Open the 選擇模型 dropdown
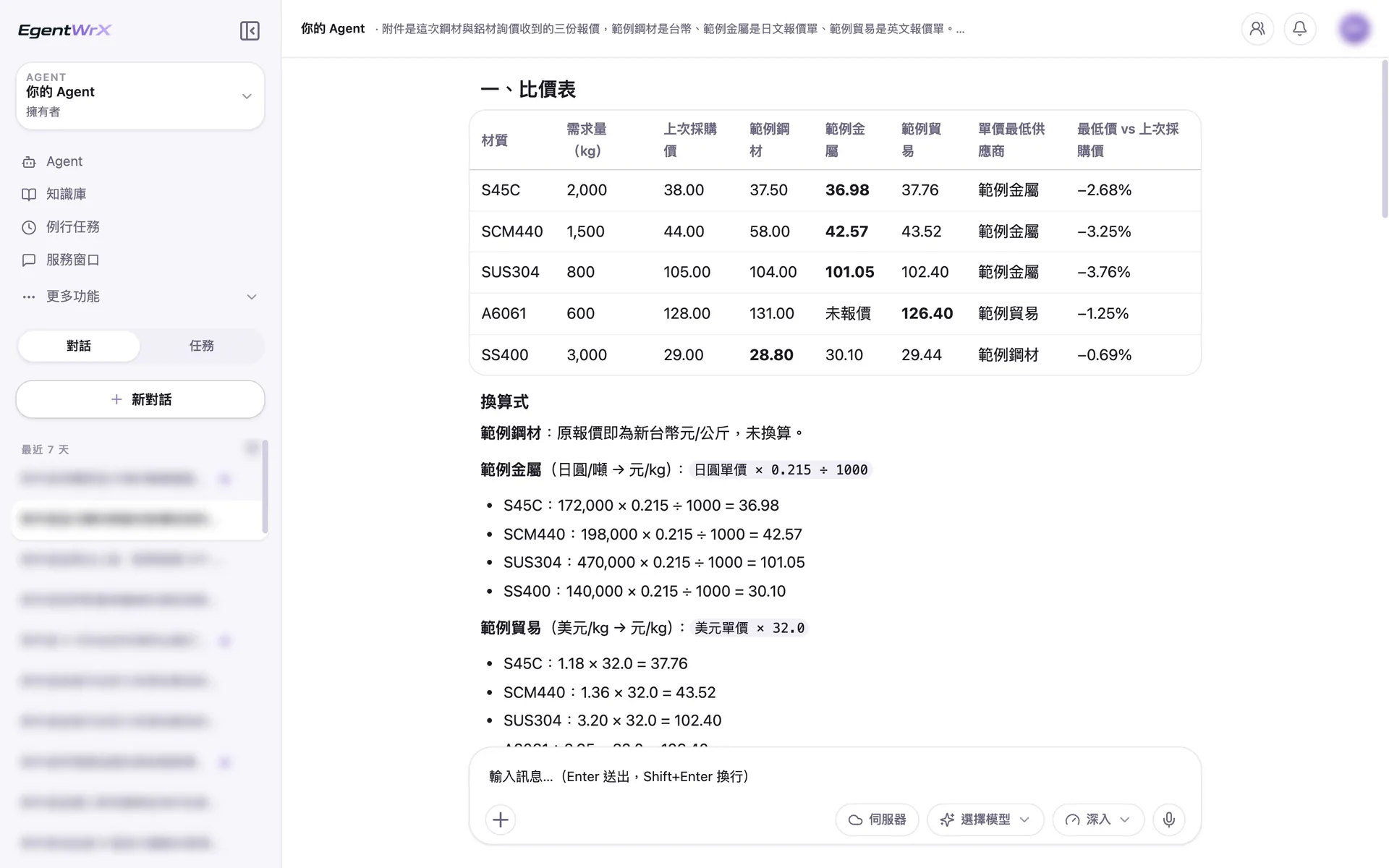1389x868 pixels. (x=985, y=820)
